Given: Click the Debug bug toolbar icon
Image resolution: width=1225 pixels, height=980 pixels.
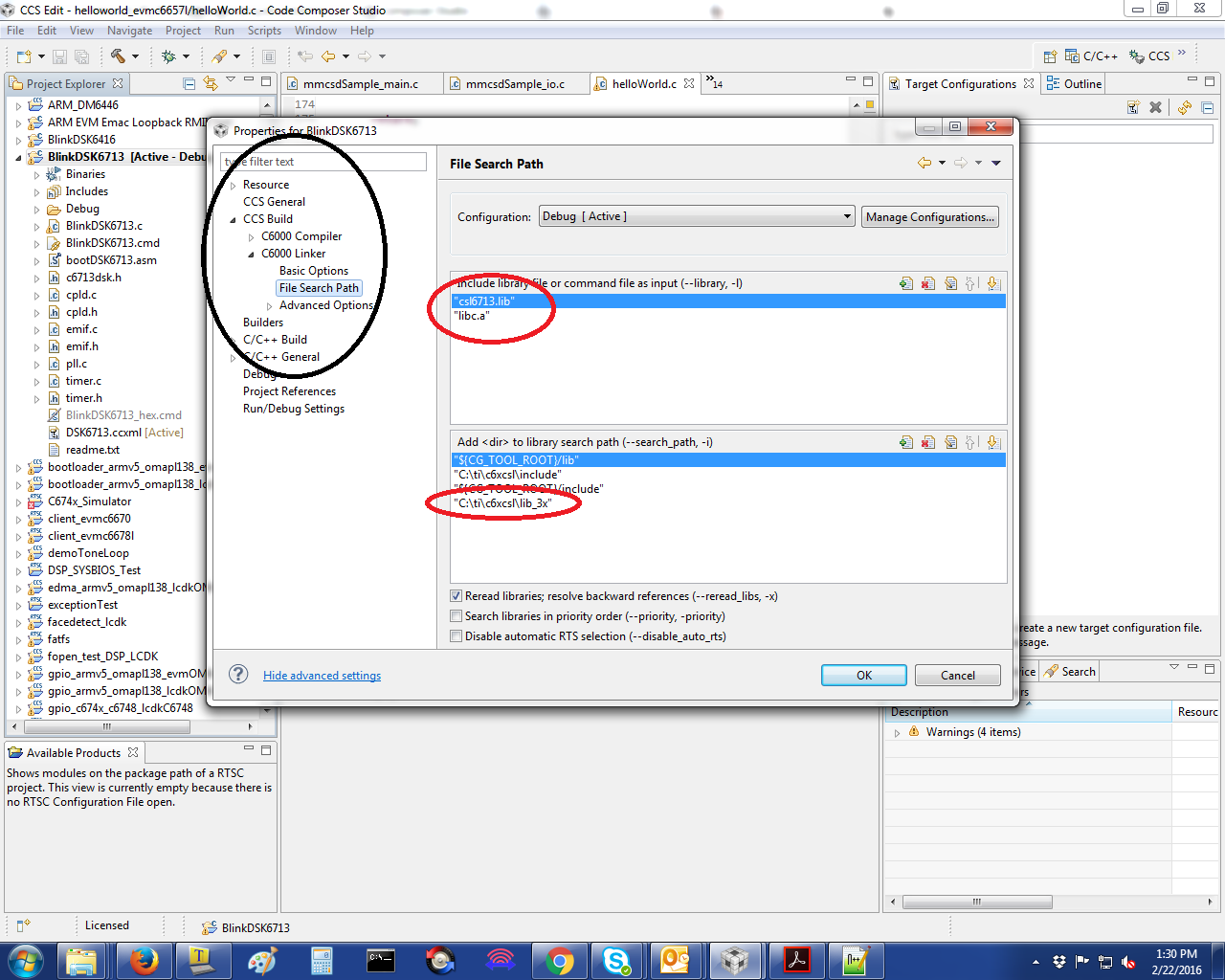Looking at the screenshot, I should [168, 56].
